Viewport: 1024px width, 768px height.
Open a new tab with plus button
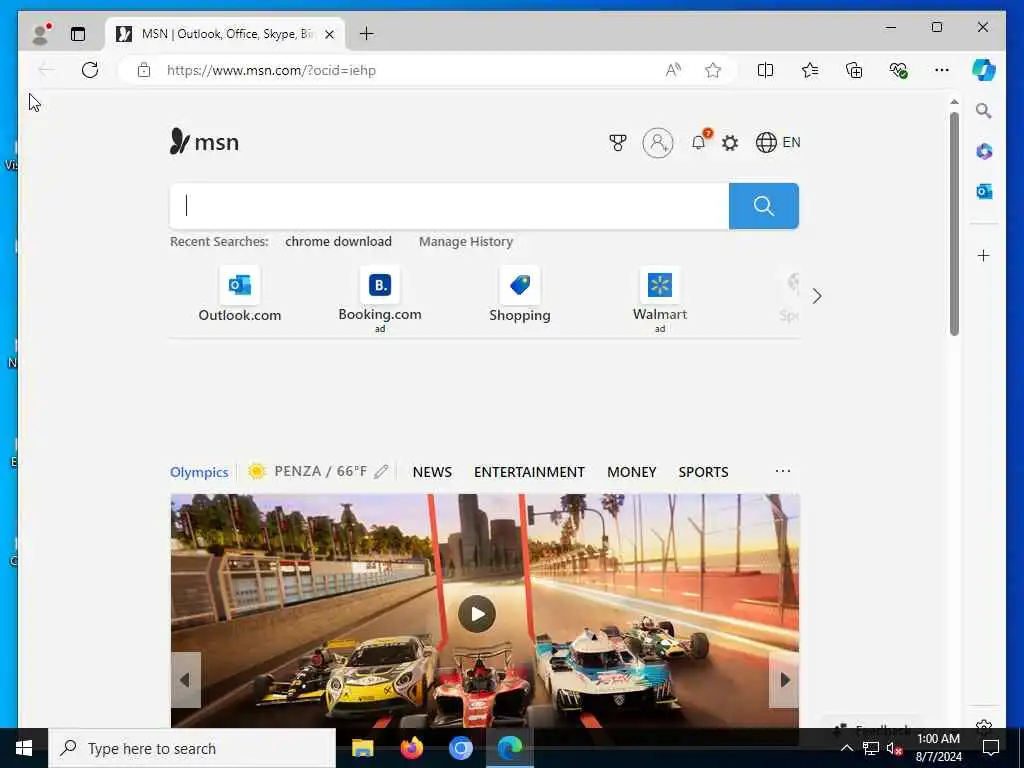coord(367,34)
